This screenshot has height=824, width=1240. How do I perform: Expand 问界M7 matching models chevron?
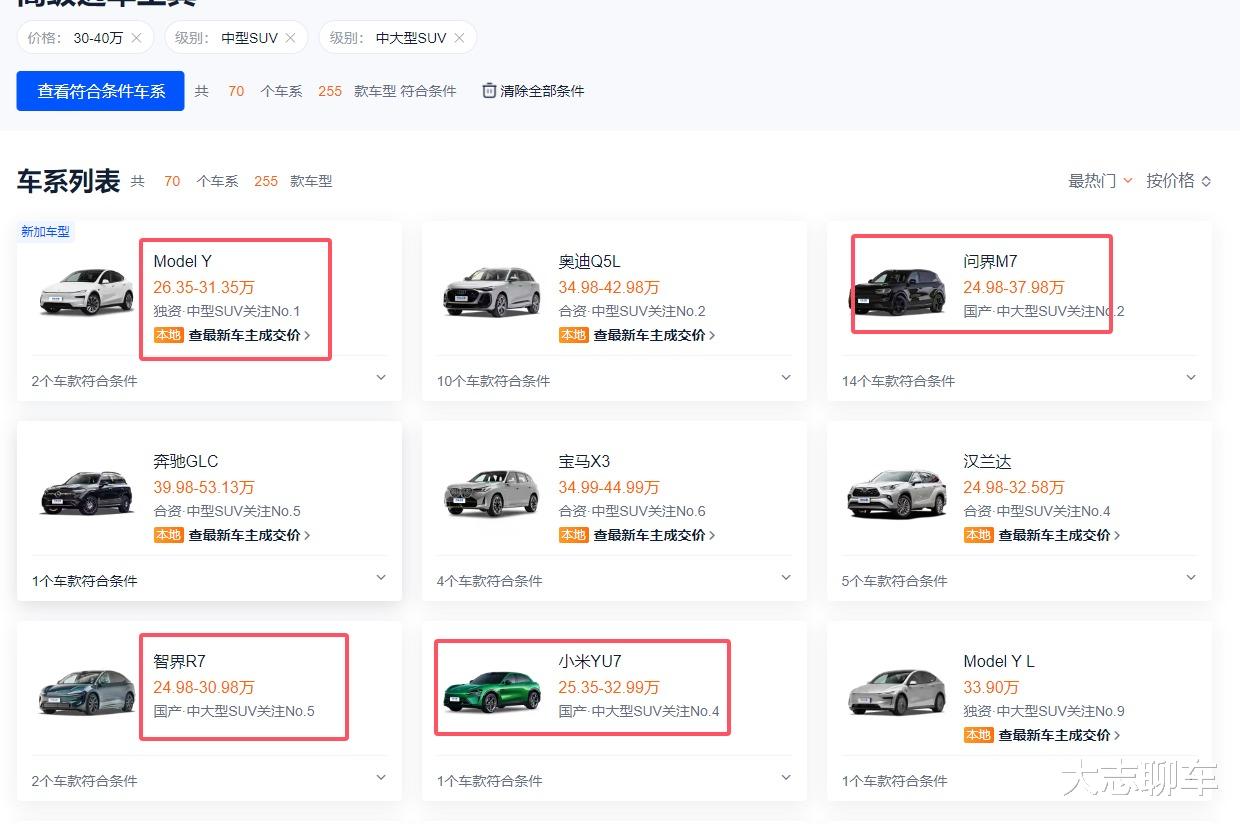1191,378
